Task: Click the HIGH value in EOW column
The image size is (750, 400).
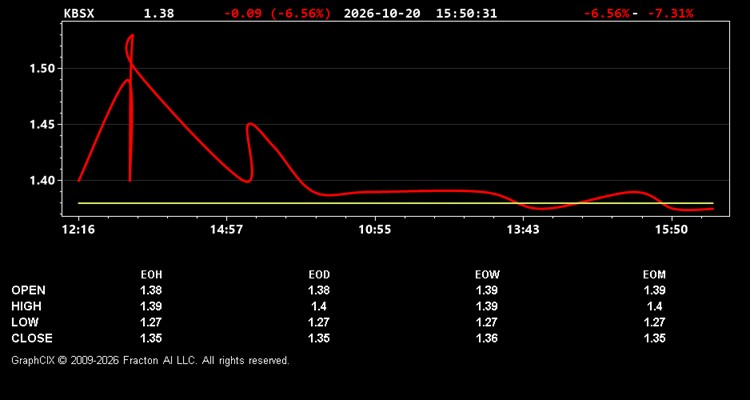Action: coord(487,306)
